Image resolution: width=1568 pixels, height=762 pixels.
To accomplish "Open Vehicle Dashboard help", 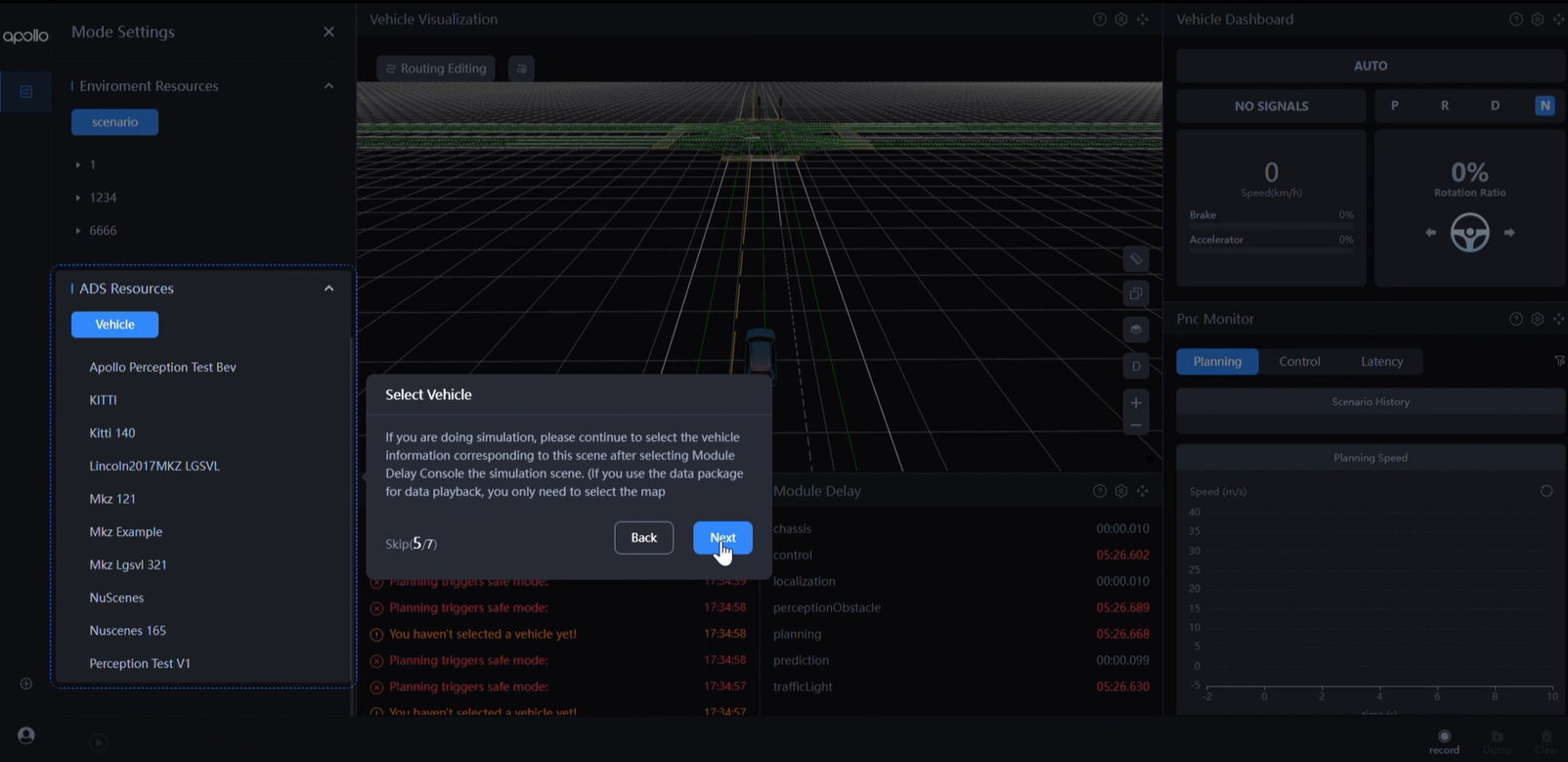I will pos(1516,20).
